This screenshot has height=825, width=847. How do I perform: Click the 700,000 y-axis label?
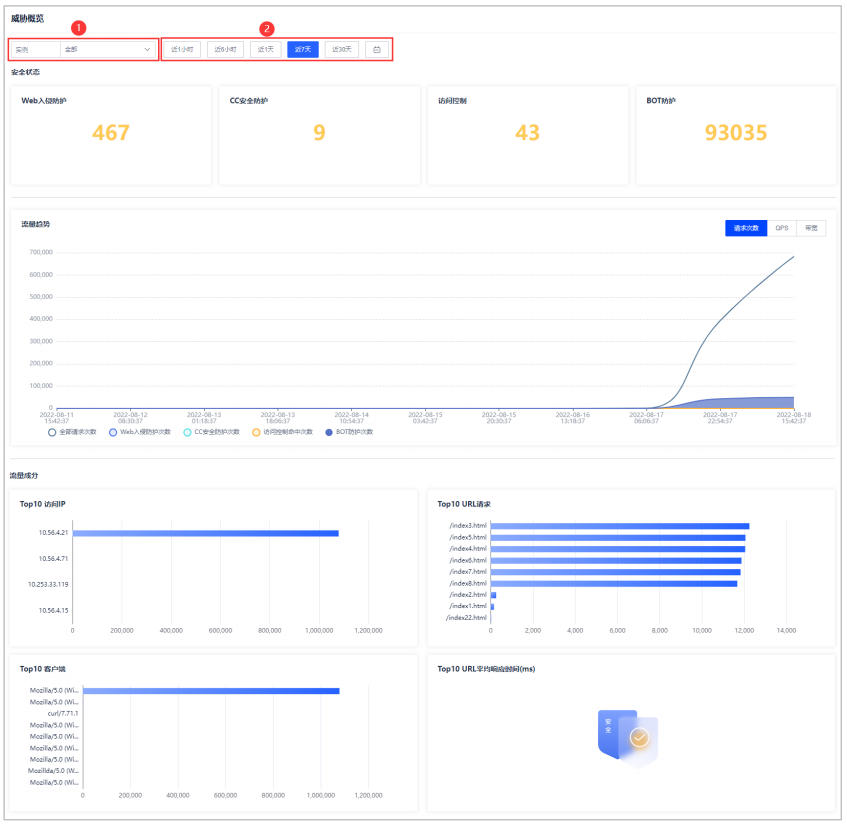point(41,252)
